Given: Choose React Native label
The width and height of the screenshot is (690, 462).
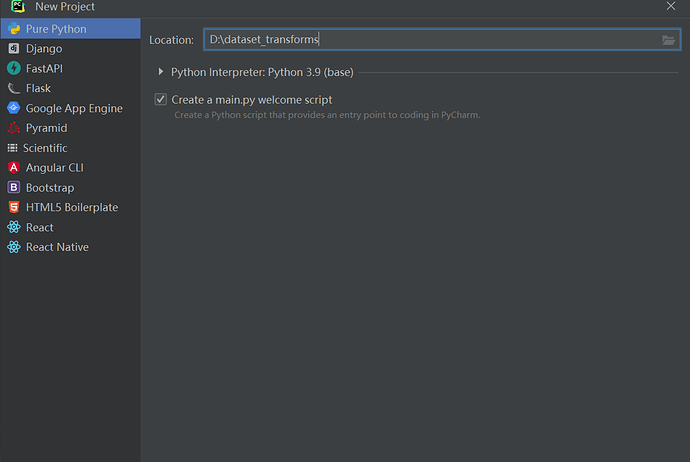Looking at the screenshot, I should click(x=57, y=247).
